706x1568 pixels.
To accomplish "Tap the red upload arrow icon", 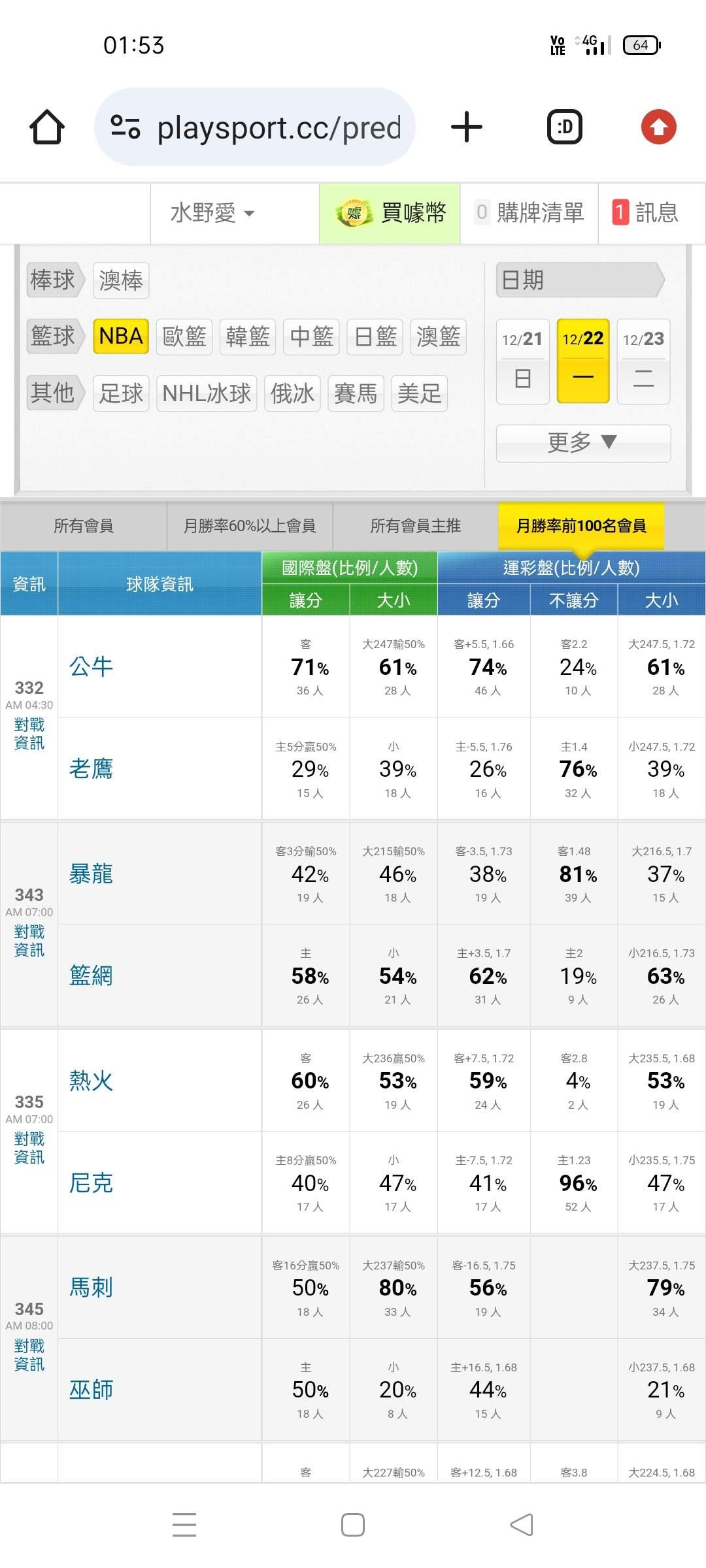I will (658, 127).
